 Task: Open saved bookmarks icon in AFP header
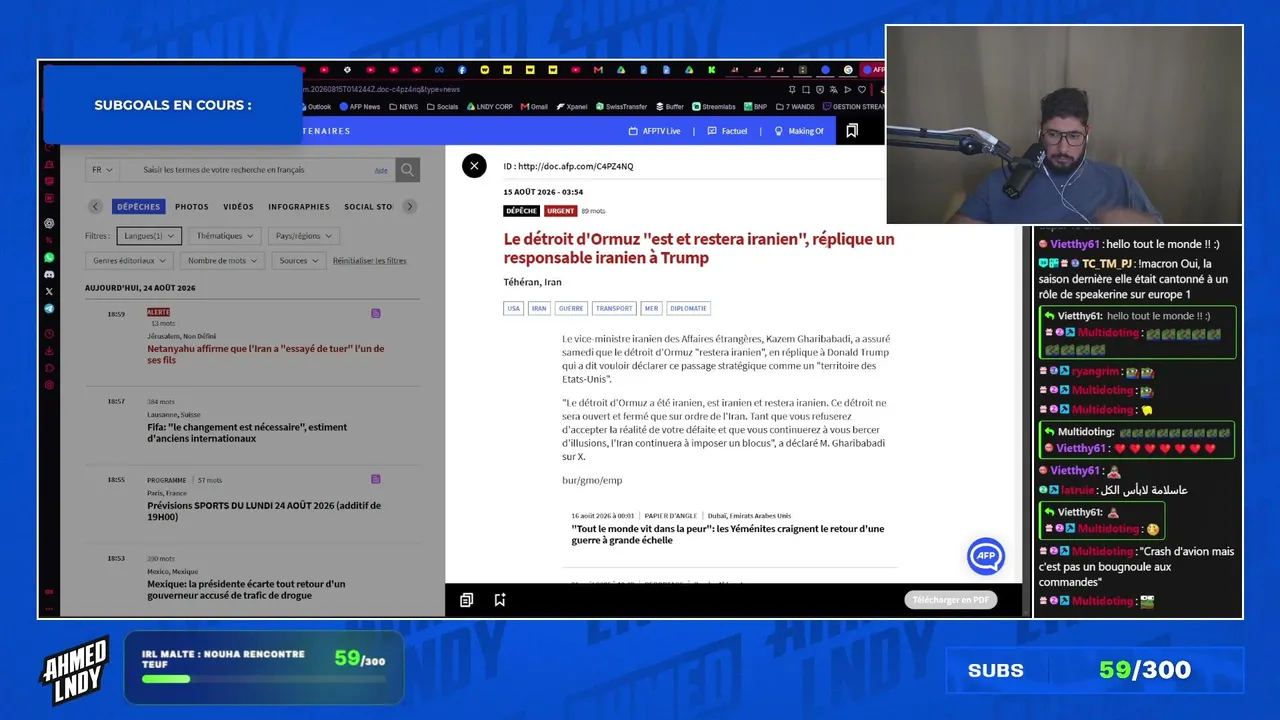[x=852, y=131]
